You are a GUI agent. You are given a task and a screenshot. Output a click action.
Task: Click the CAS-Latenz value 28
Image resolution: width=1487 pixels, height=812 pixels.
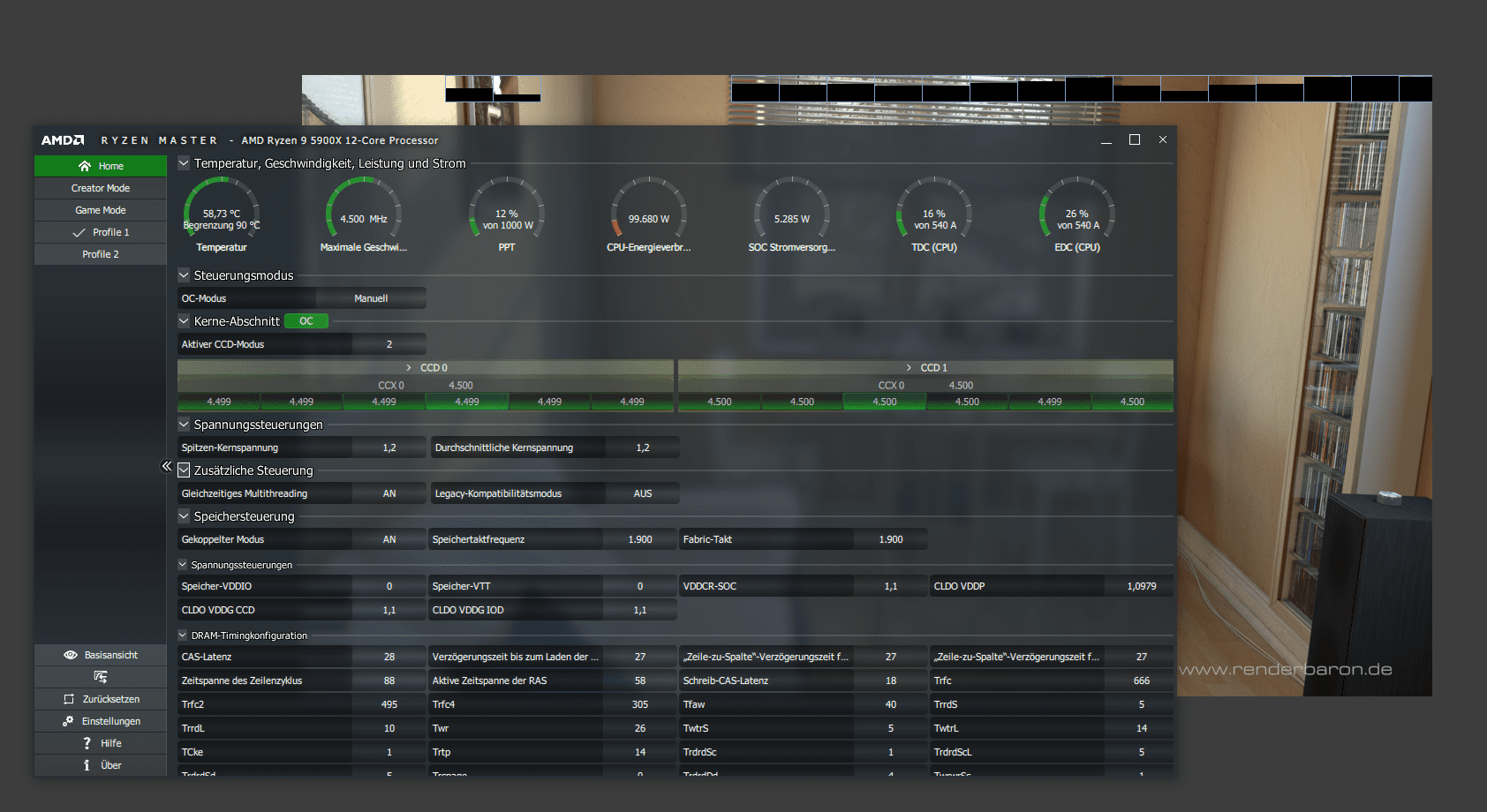point(389,657)
